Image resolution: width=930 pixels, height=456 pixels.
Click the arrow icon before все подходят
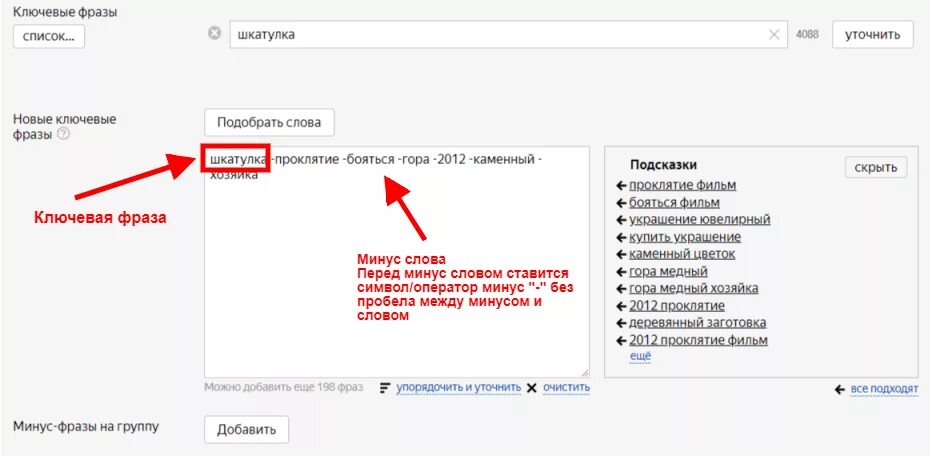tap(839, 390)
